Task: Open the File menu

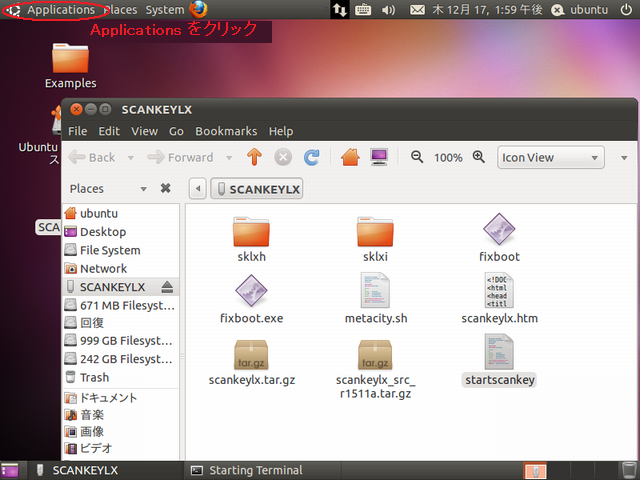Action: 78,131
